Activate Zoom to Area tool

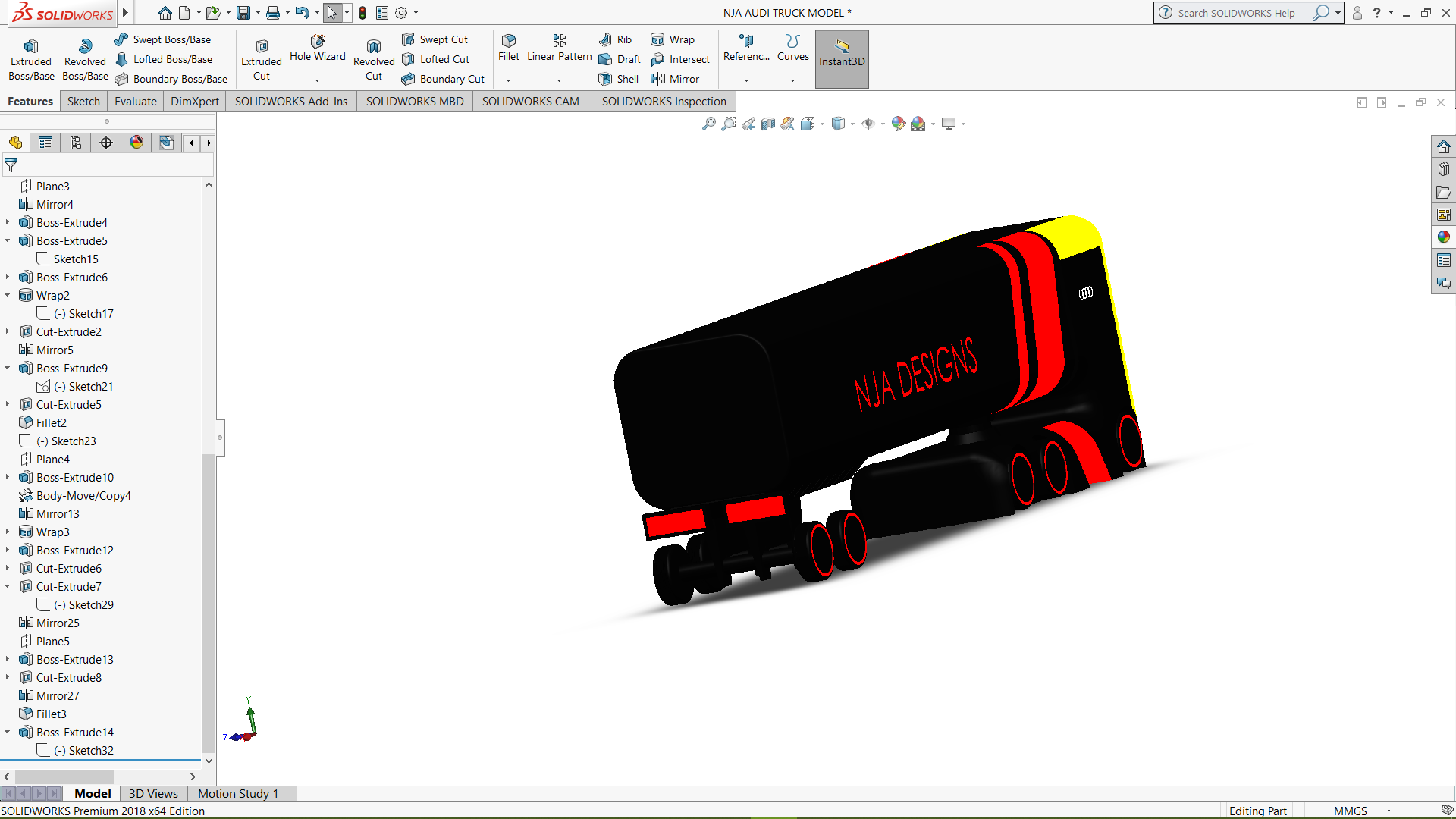click(729, 124)
